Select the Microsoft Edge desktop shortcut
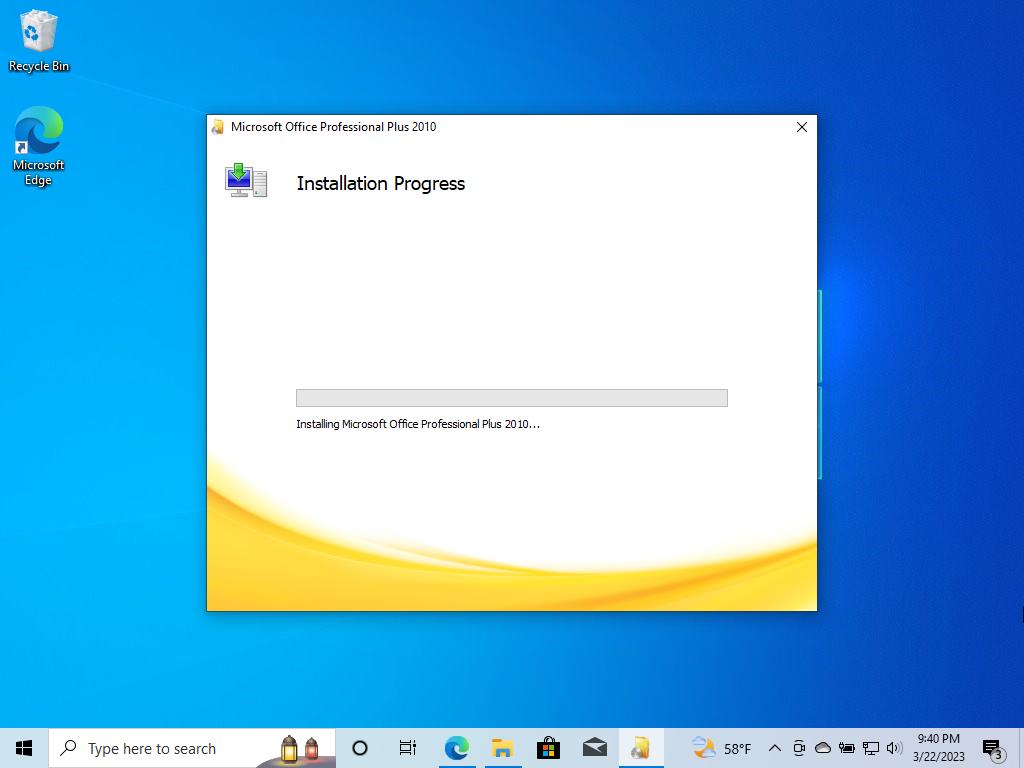Image resolution: width=1024 pixels, height=768 pixels. 38,146
